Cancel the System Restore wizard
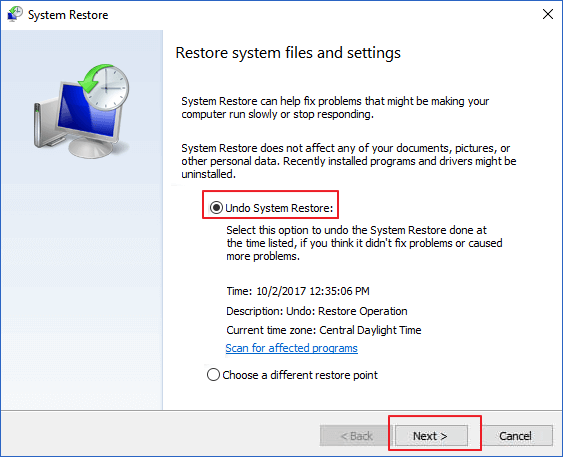Screen dimensions: 563x457 (515, 436)
